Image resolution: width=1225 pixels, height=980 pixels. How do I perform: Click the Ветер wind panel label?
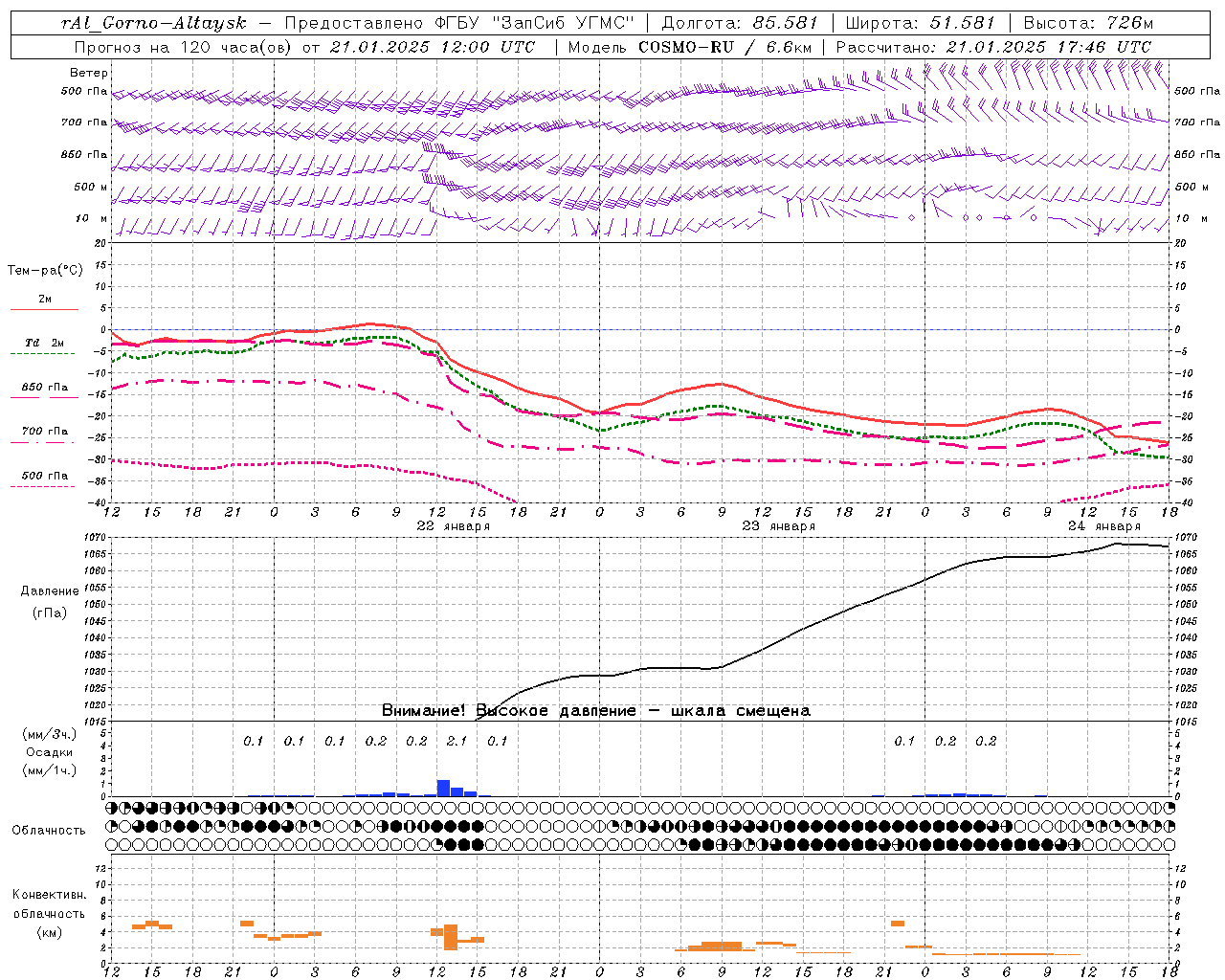click(x=89, y=73)
